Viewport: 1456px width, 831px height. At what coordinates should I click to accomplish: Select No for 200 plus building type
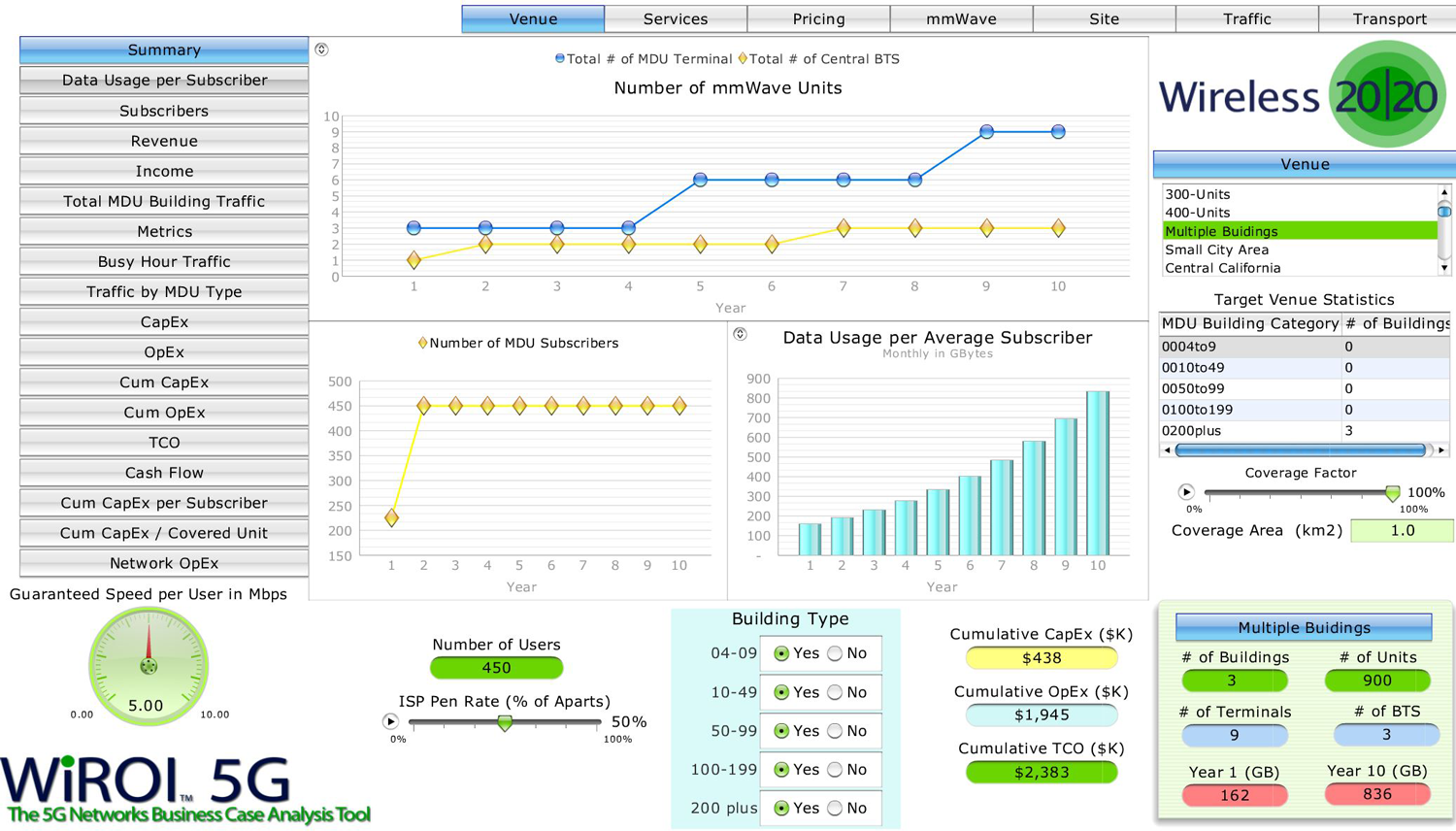[x=835, y=808]
